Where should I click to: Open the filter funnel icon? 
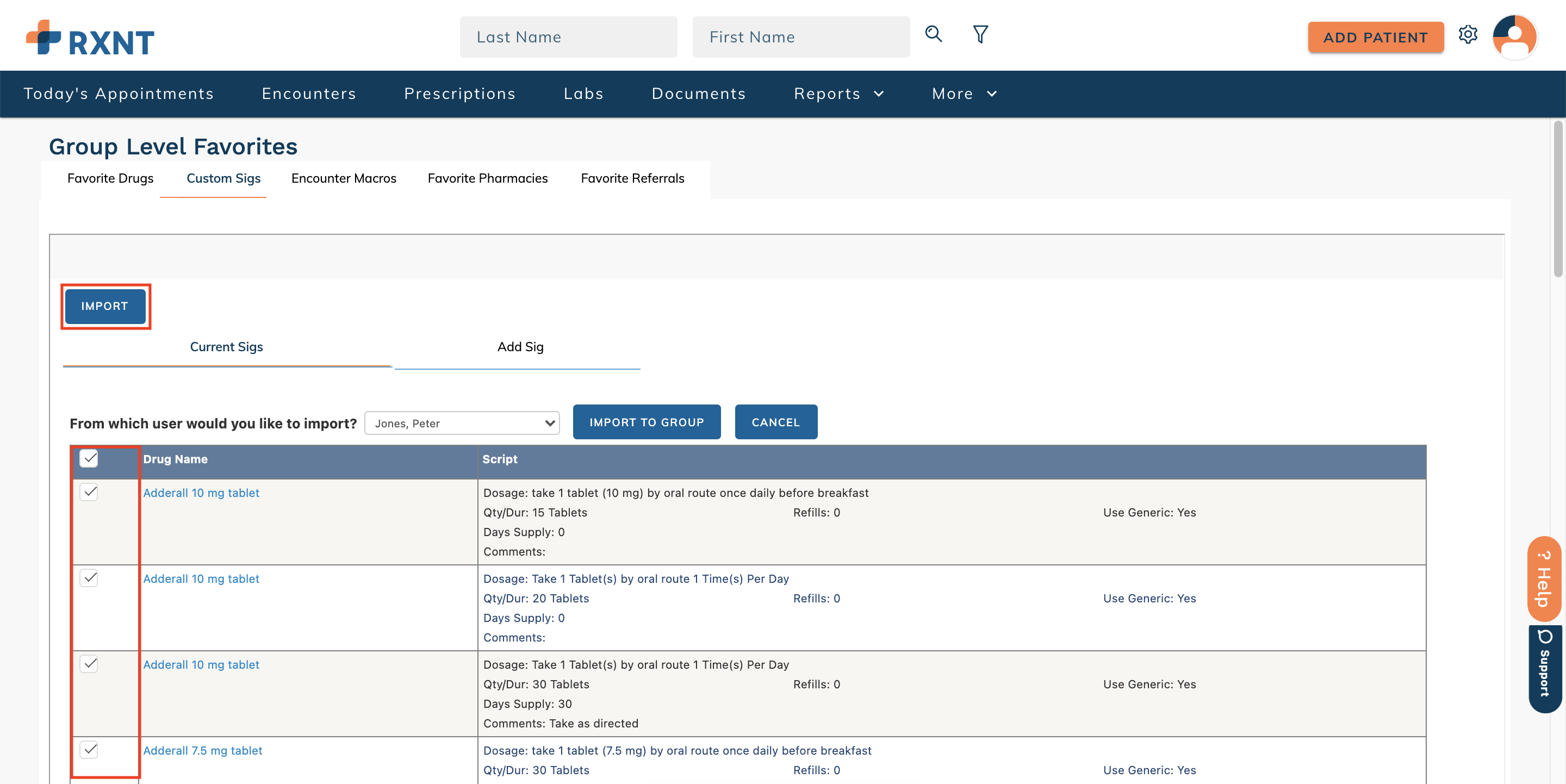[x=980, y=35]
